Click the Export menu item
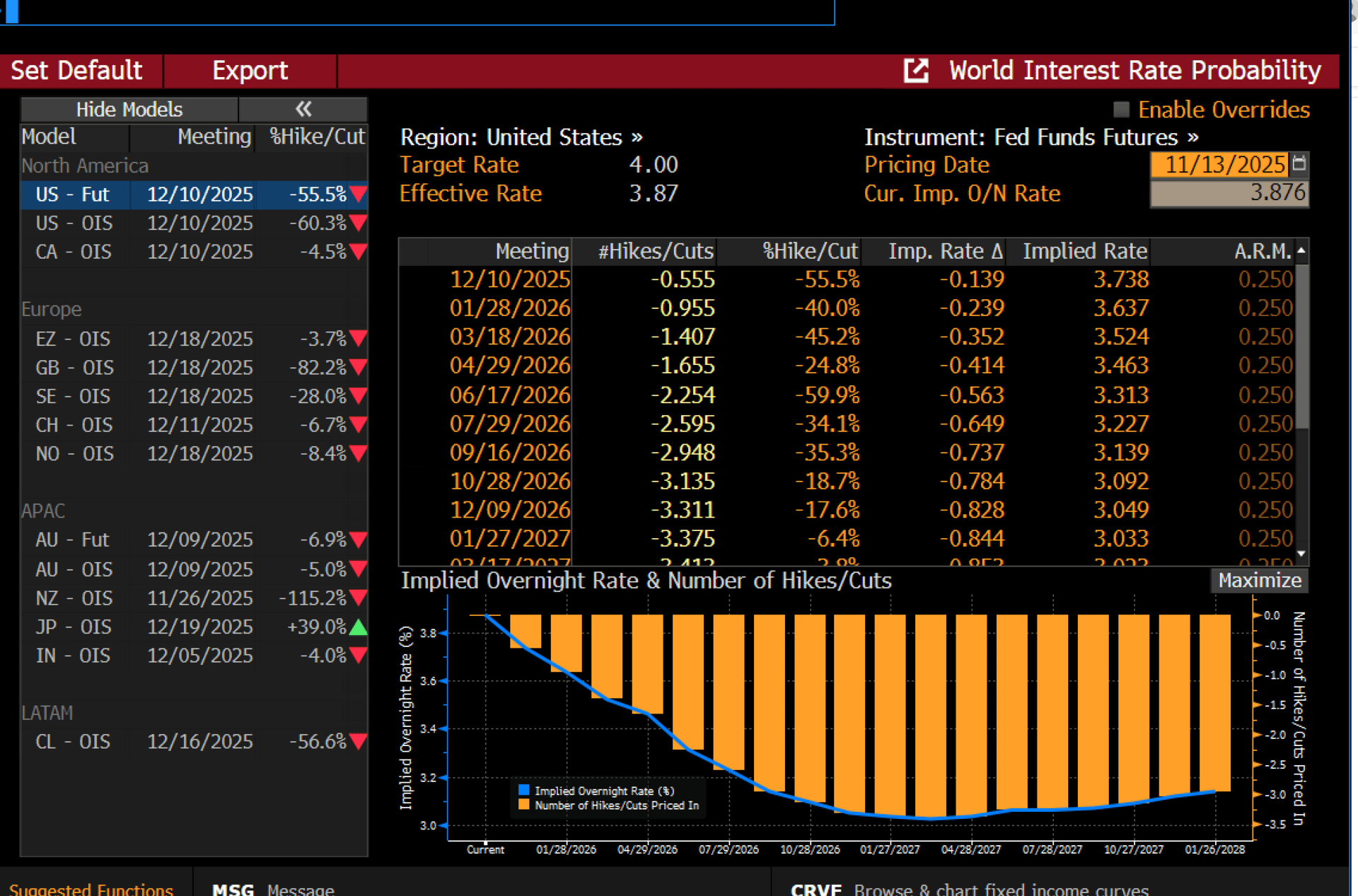This screenshot has height=896, width=1358. click(x=250, y=71)
